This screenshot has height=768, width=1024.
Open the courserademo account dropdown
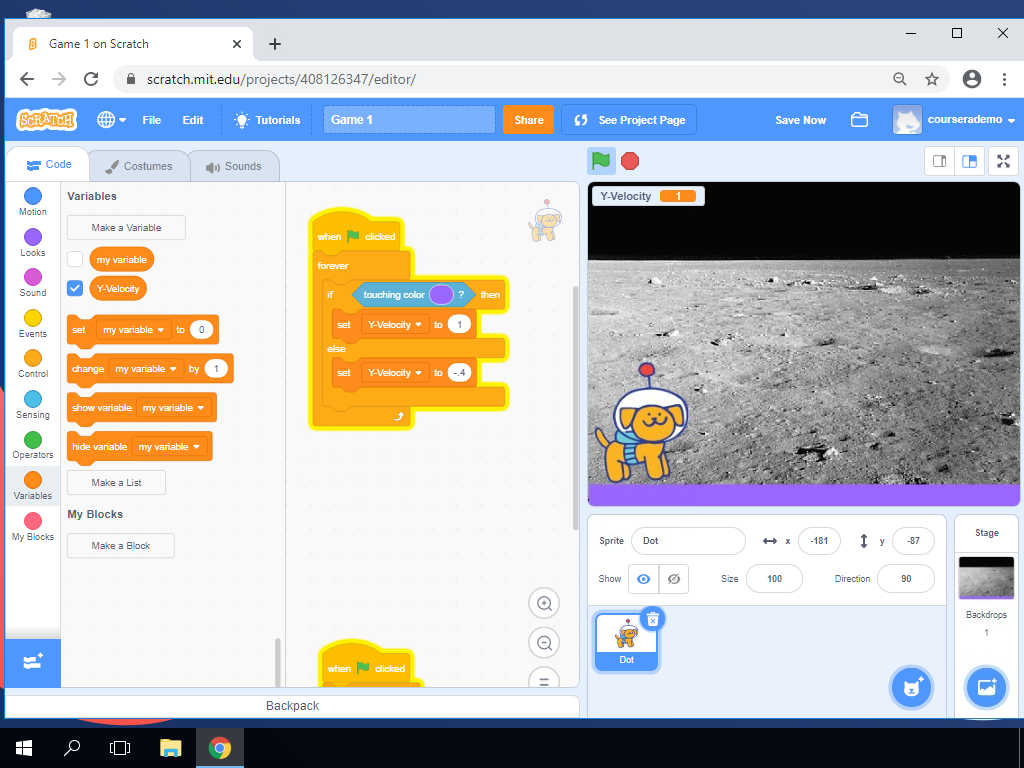pyautogui.click(x=954, y=120)
